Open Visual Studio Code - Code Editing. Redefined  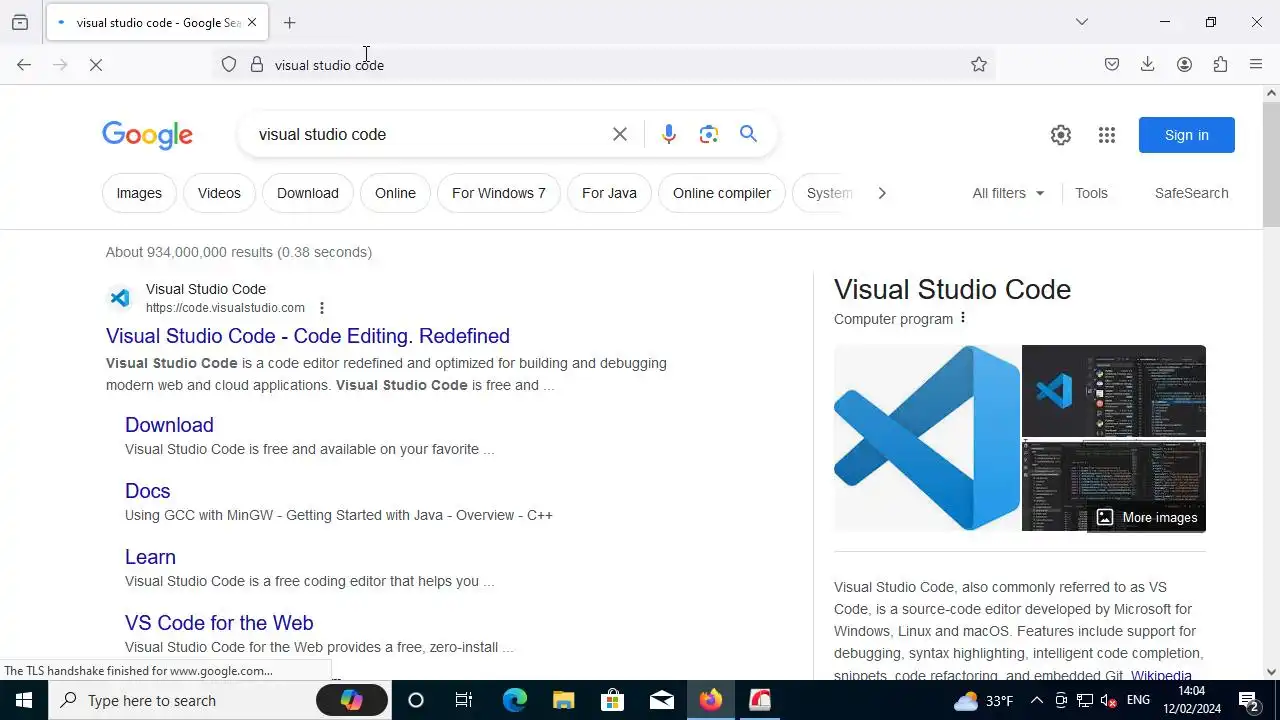(308, 336)
